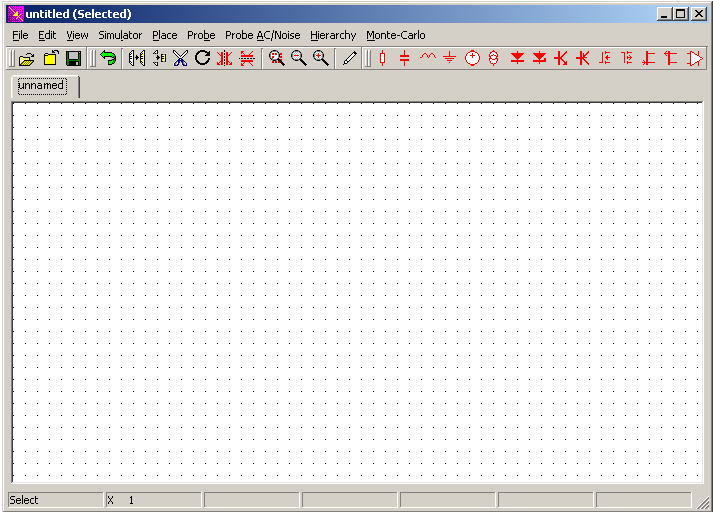This screenshot has width=713, height=512.
Task: Close the untitled schematic window
Action: pos(699,14)
